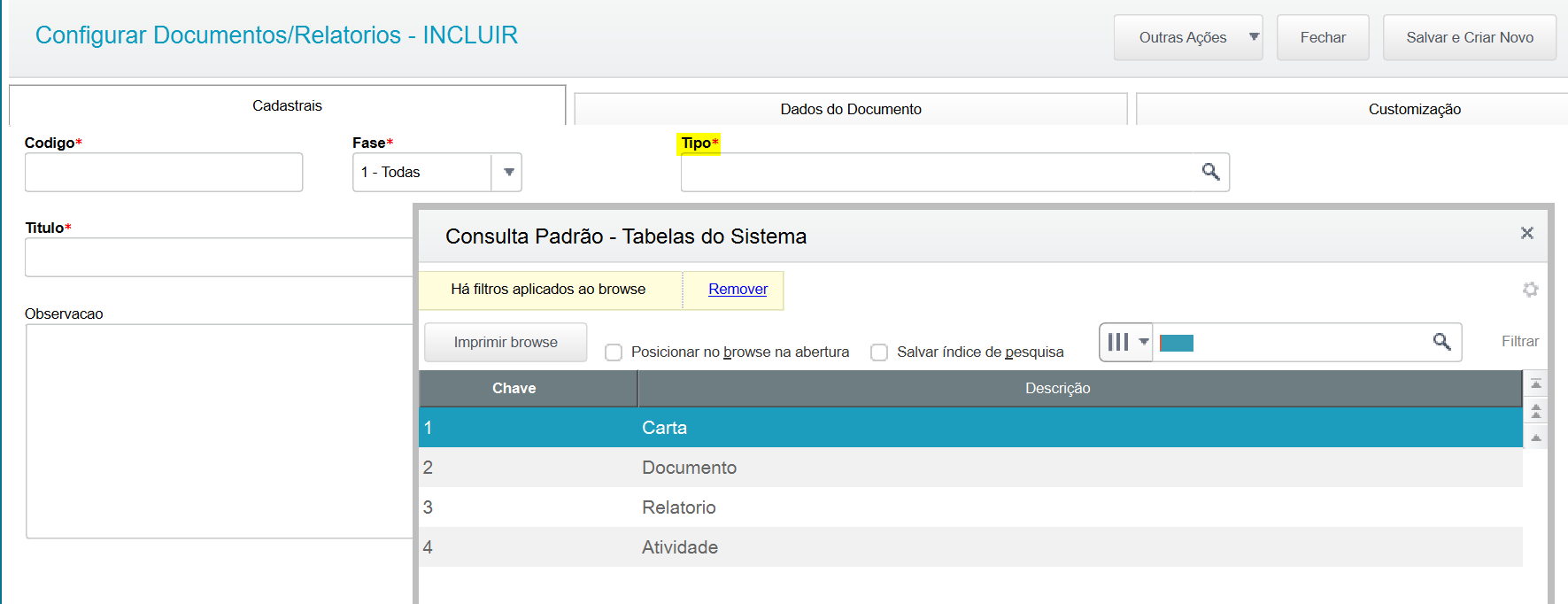Expand the search index dropdown arrow
The width and height of the screenshot is (1568, 604).
point(1143,342)
